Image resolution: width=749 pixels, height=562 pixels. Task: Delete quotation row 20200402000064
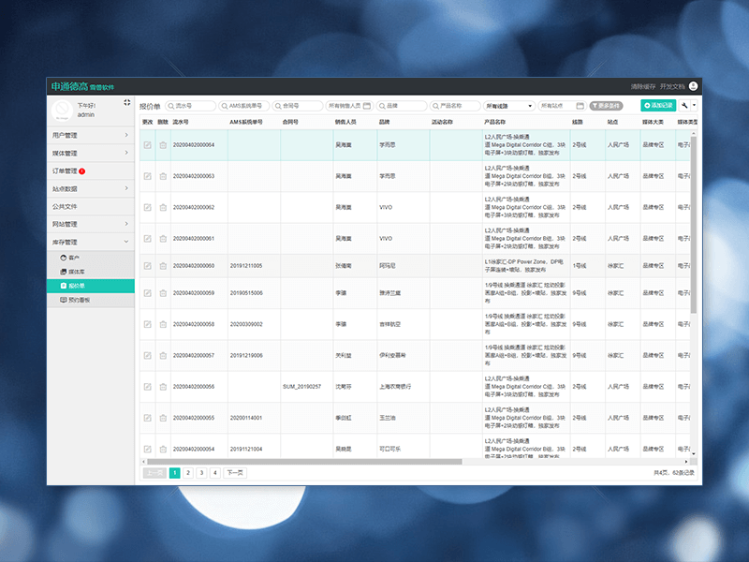pos(163,145)
